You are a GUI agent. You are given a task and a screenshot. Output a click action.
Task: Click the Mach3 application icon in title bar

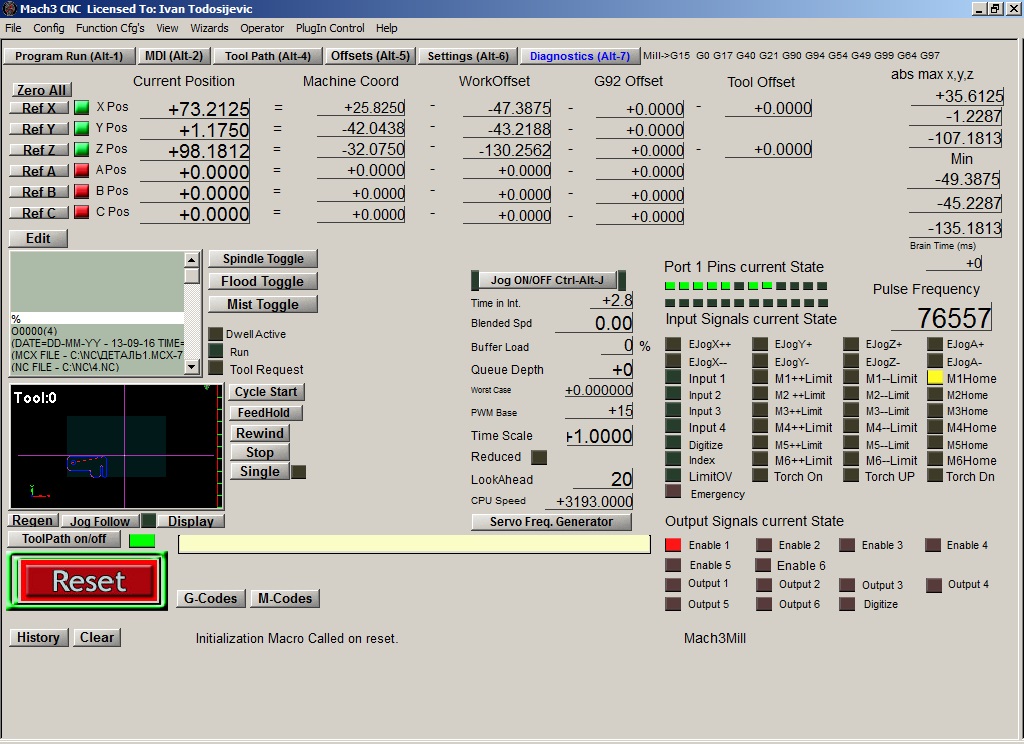pyautogui.click(x=9, y=8)
